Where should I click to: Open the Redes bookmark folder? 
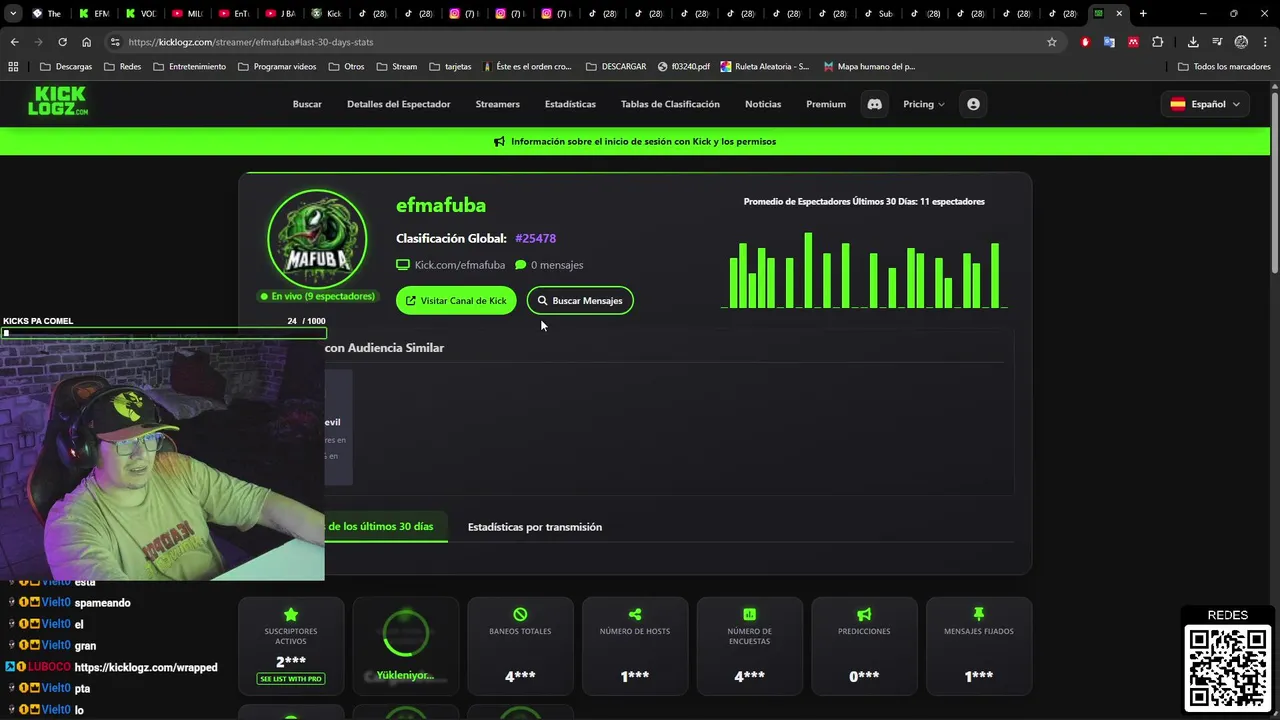(123, 67)
